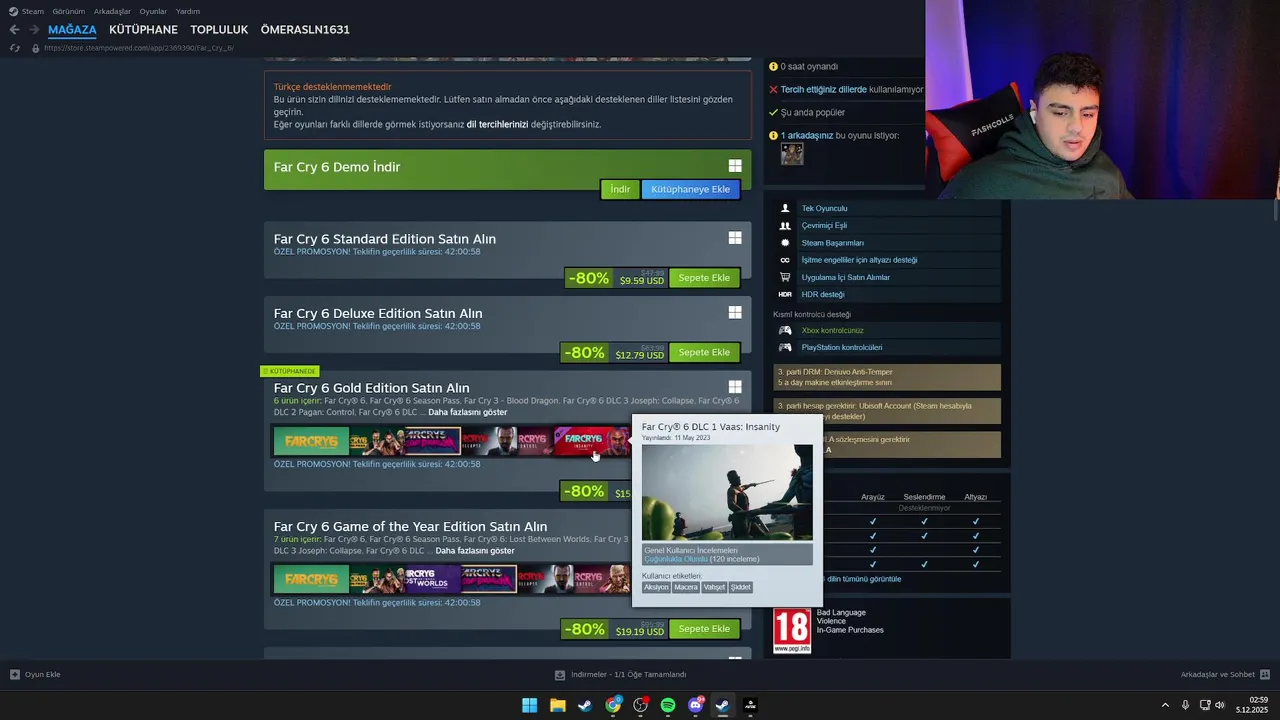The height and width of the screenshot is (720, 1280).
Task: Switch to the MAĞAZA tab
Action: pos(72,30)
